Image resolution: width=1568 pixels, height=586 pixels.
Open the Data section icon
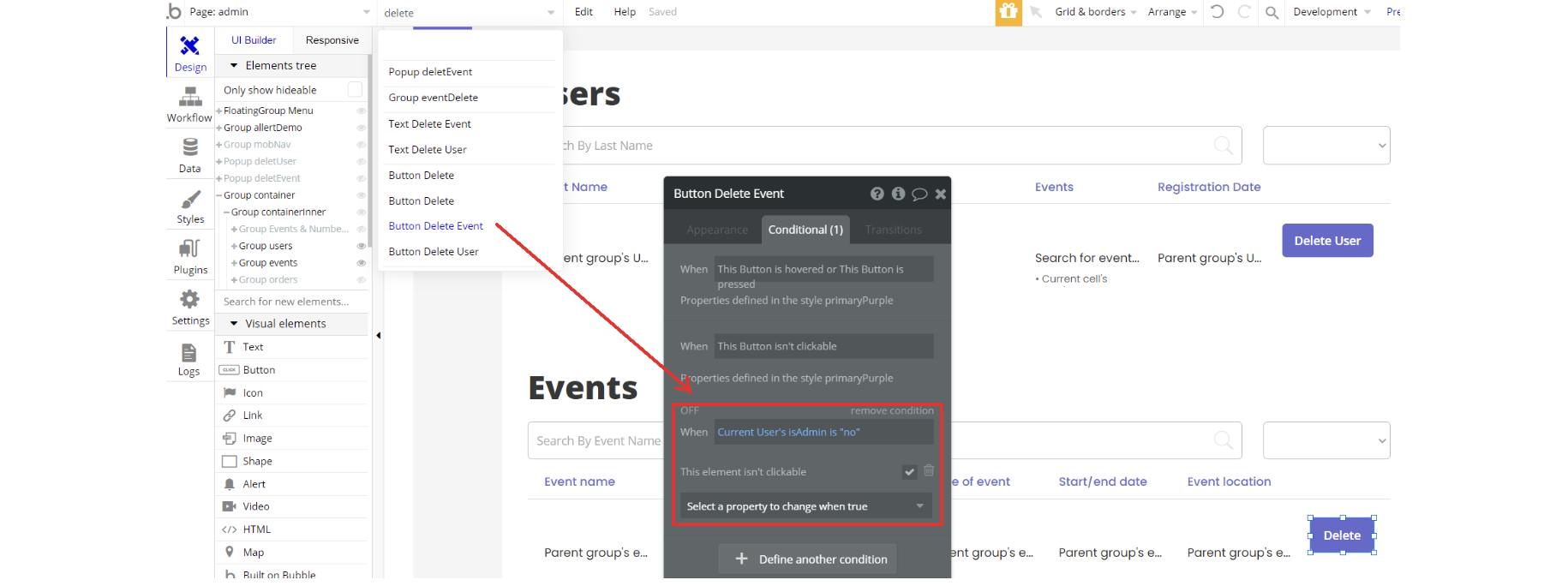(189, 149)
